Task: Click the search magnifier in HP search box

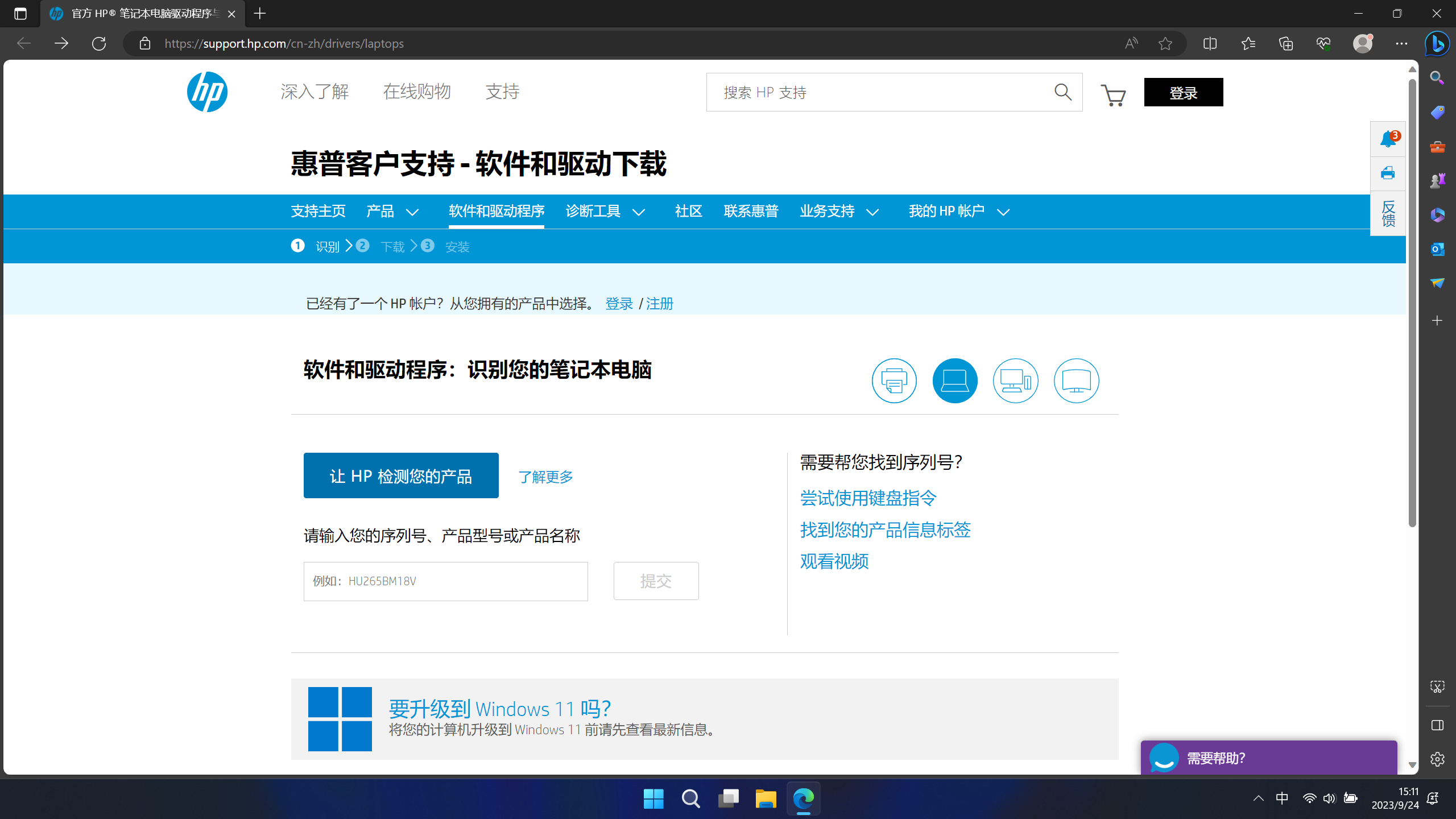Action: 1062,92
